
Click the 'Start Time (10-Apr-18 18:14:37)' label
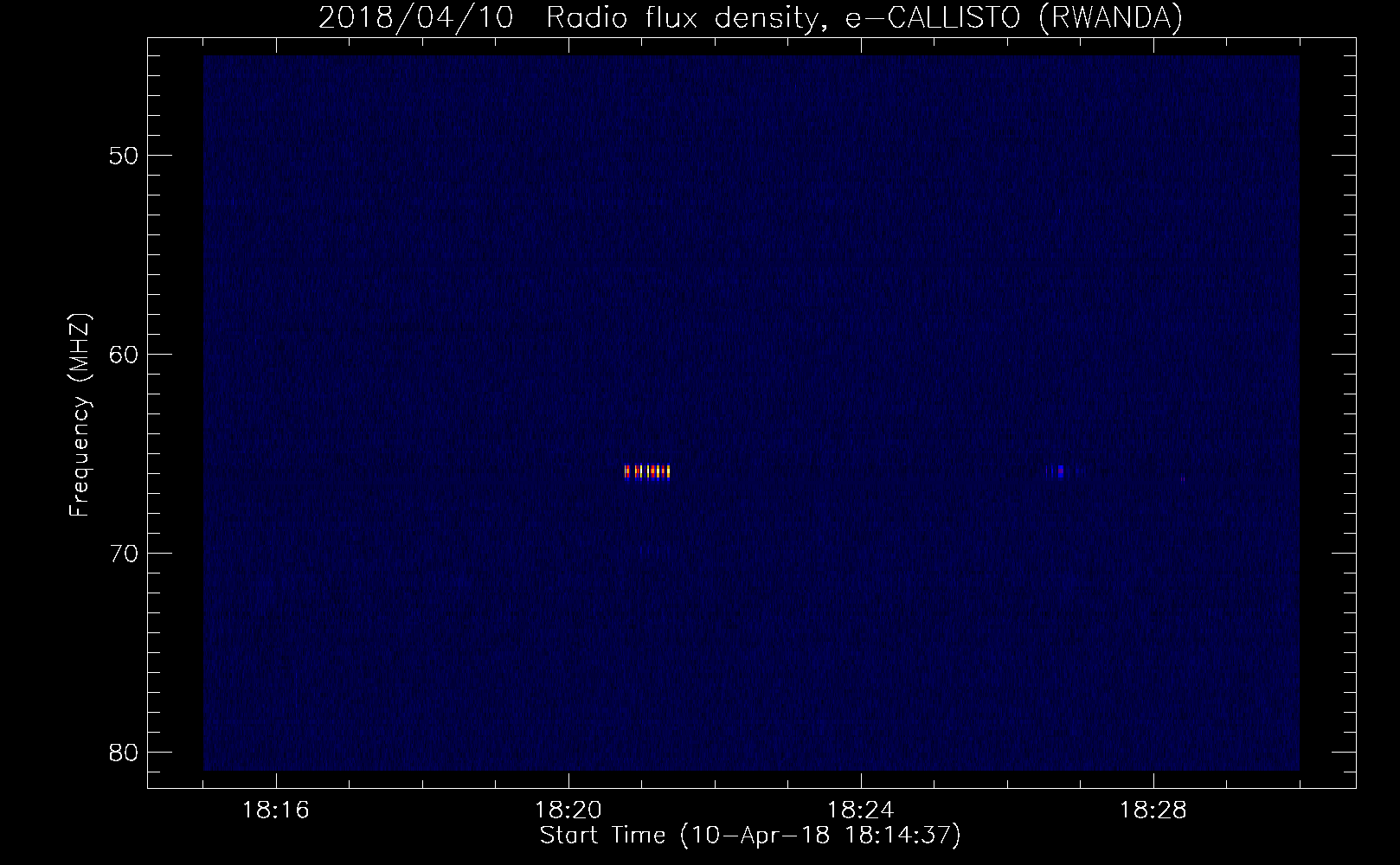pos(750,836)
